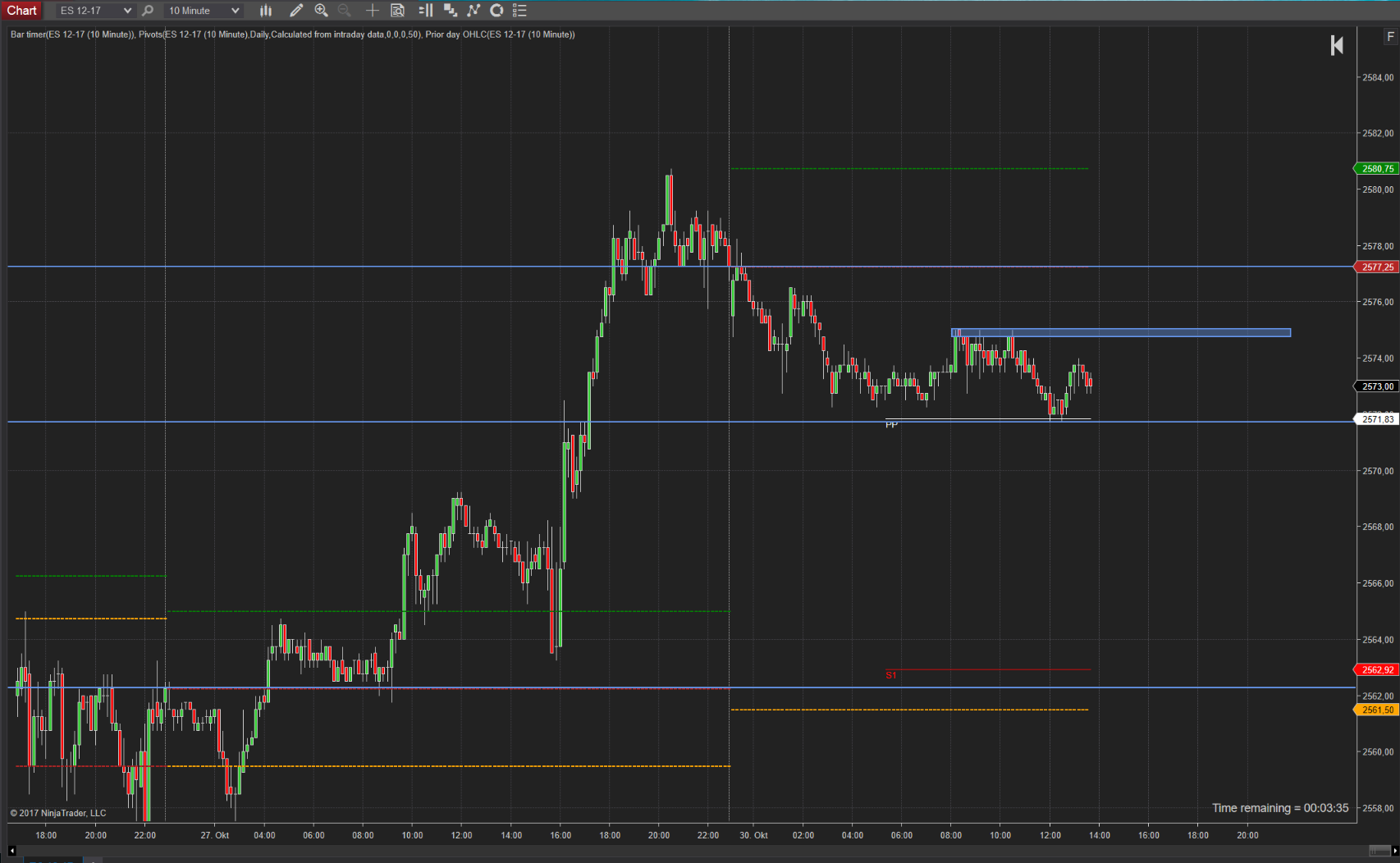Select the crosshair cursor tool

click(x=372, y=11)
